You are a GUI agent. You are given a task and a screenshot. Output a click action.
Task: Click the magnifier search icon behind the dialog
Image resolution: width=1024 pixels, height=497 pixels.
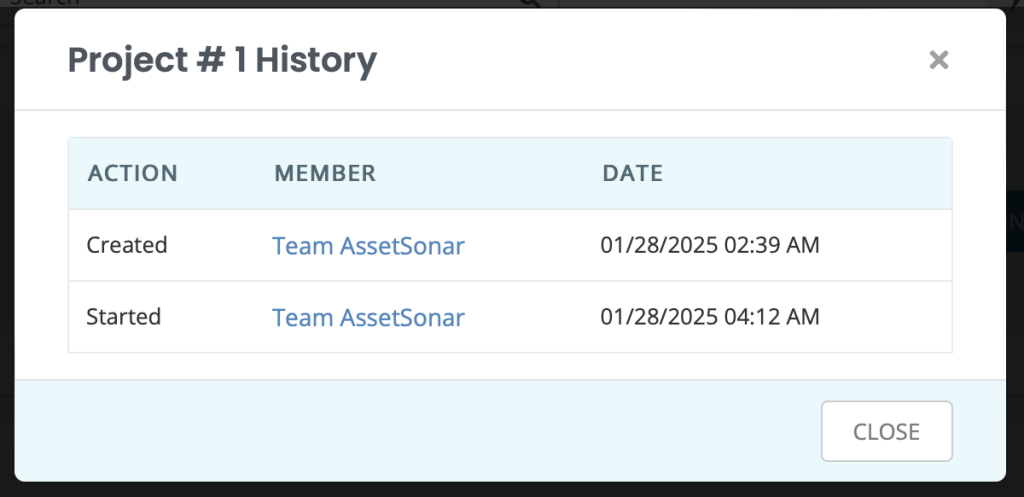pyautogui.click(x=532, y=3)
